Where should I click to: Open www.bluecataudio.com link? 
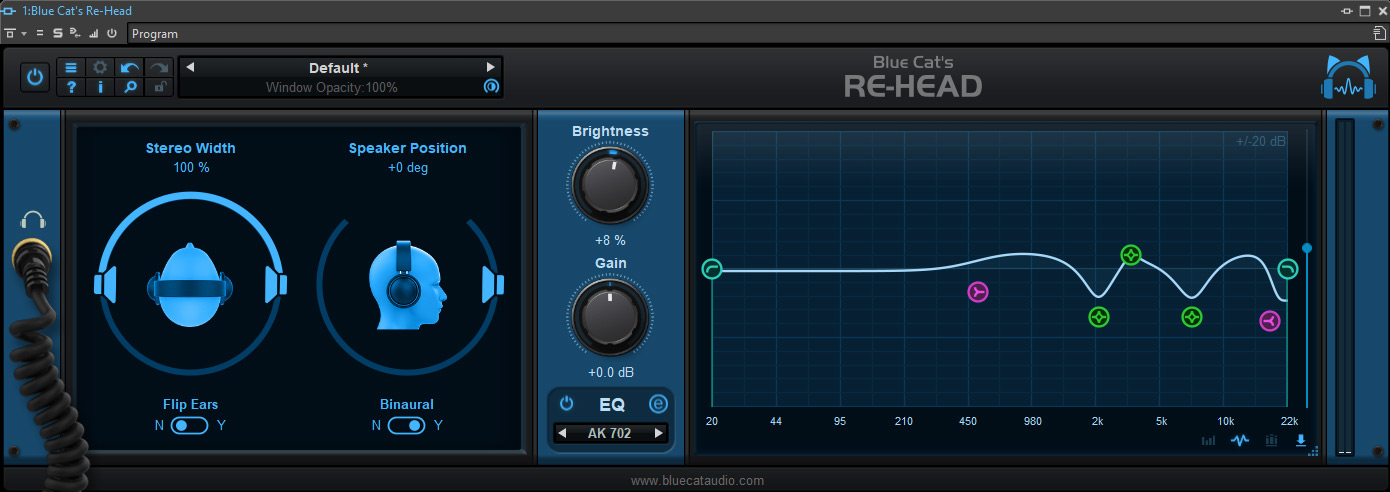[x=697, y=481]
